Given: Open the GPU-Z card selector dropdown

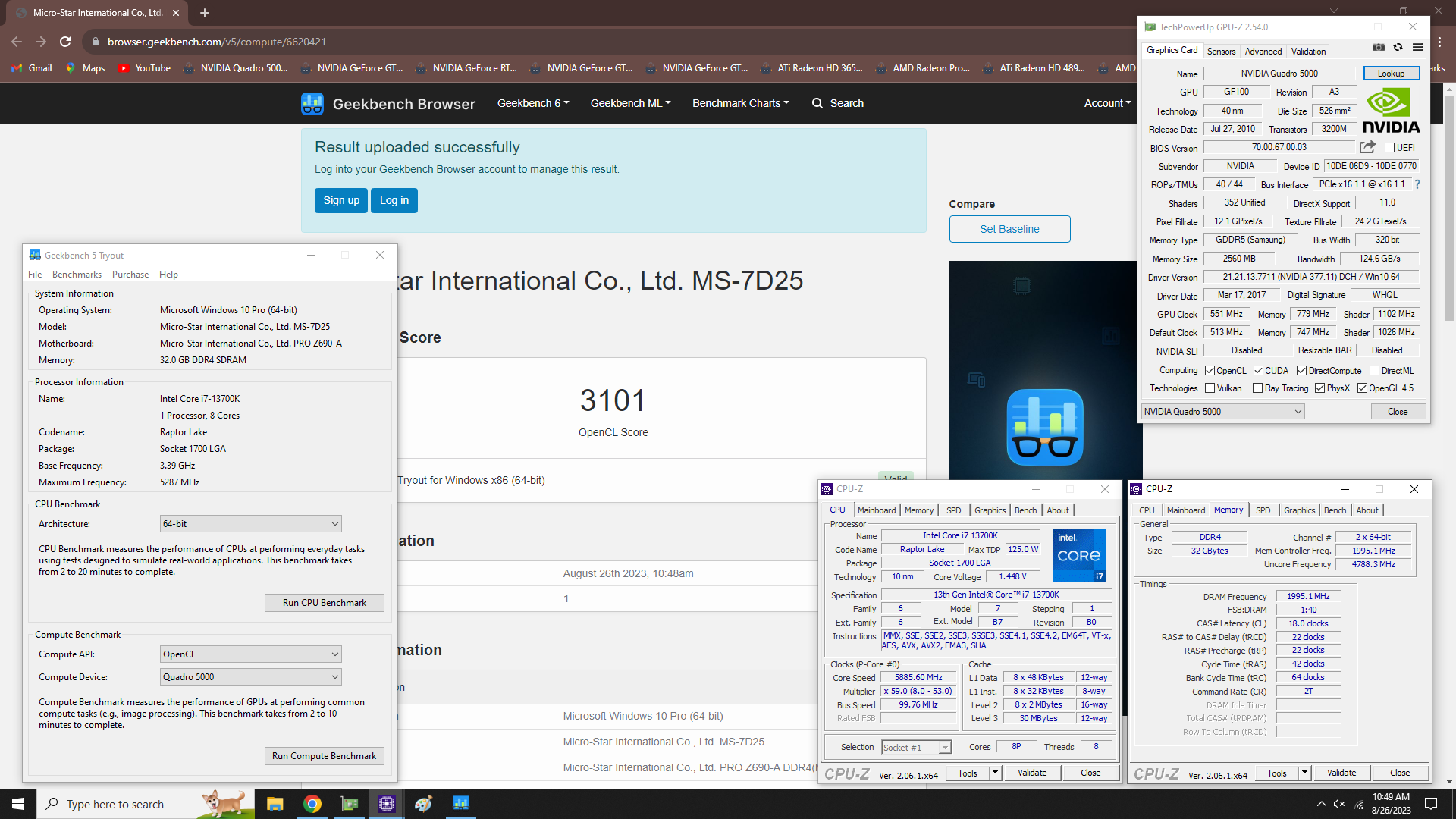Looking at the screenshot, I should pos(1222,412).
